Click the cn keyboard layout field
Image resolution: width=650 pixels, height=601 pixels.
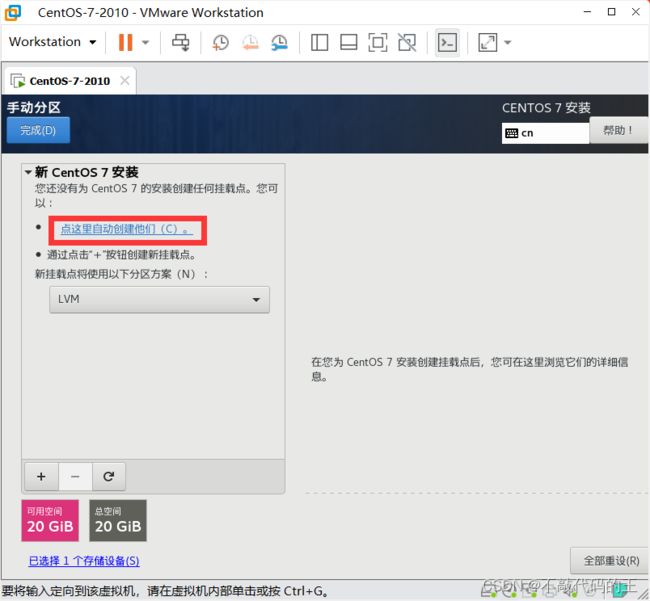[x=545, y=133]
